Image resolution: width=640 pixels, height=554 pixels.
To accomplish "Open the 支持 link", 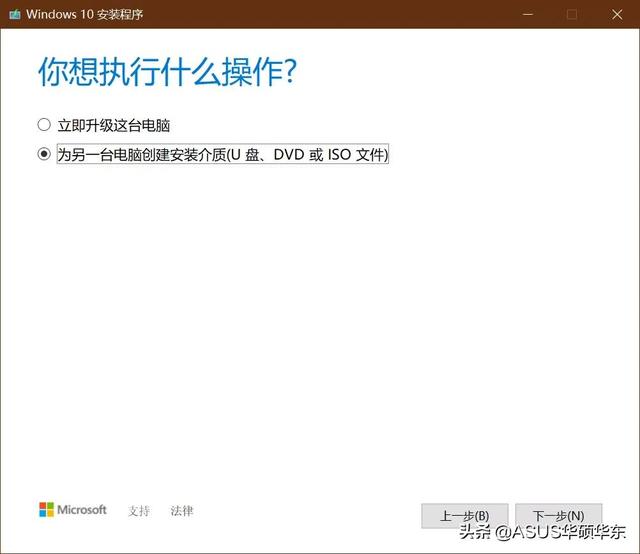I will pyautogui.click(x=139, y=510).
